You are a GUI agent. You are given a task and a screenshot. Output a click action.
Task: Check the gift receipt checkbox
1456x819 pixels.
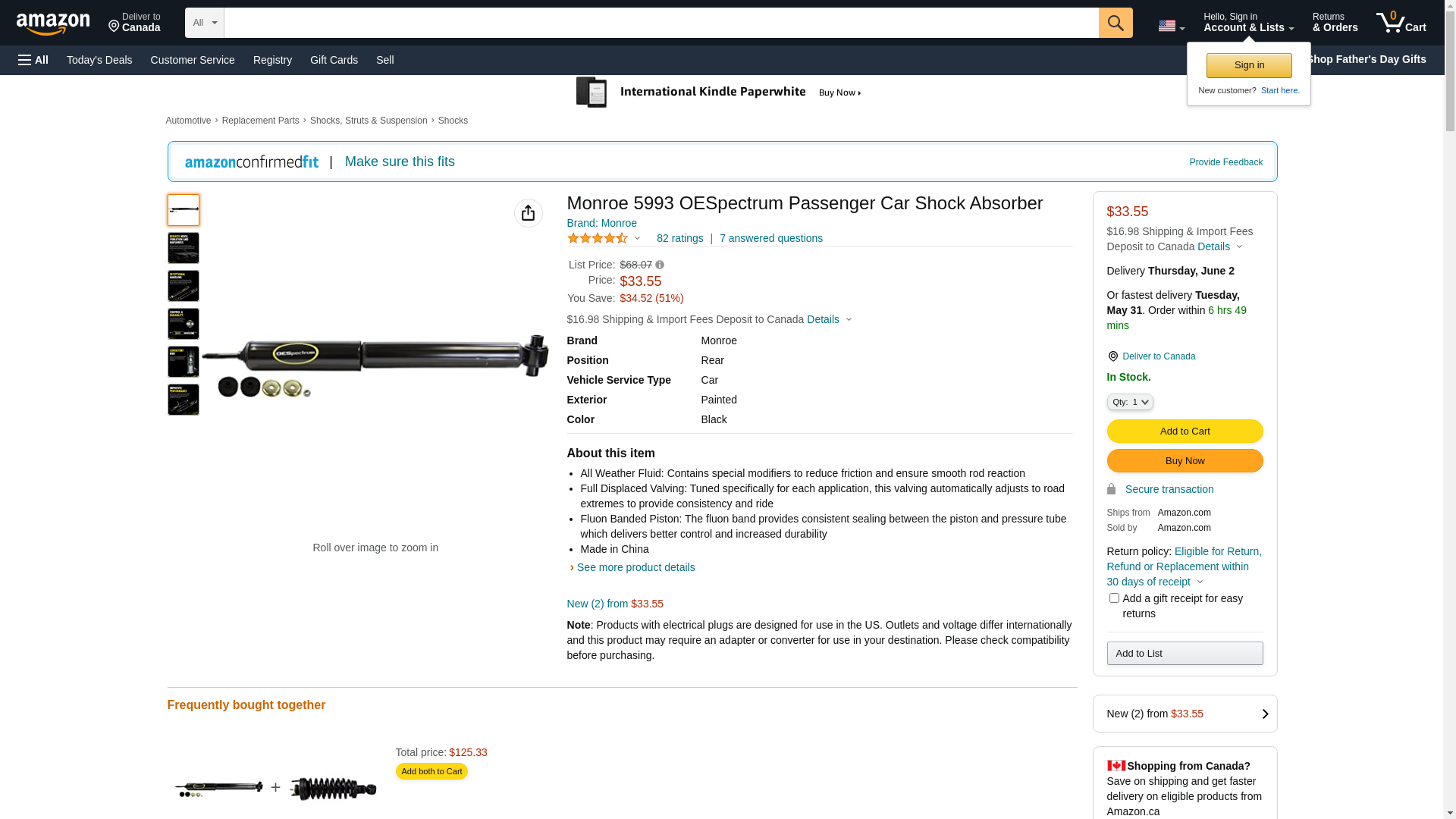[x=1114, y=598]
